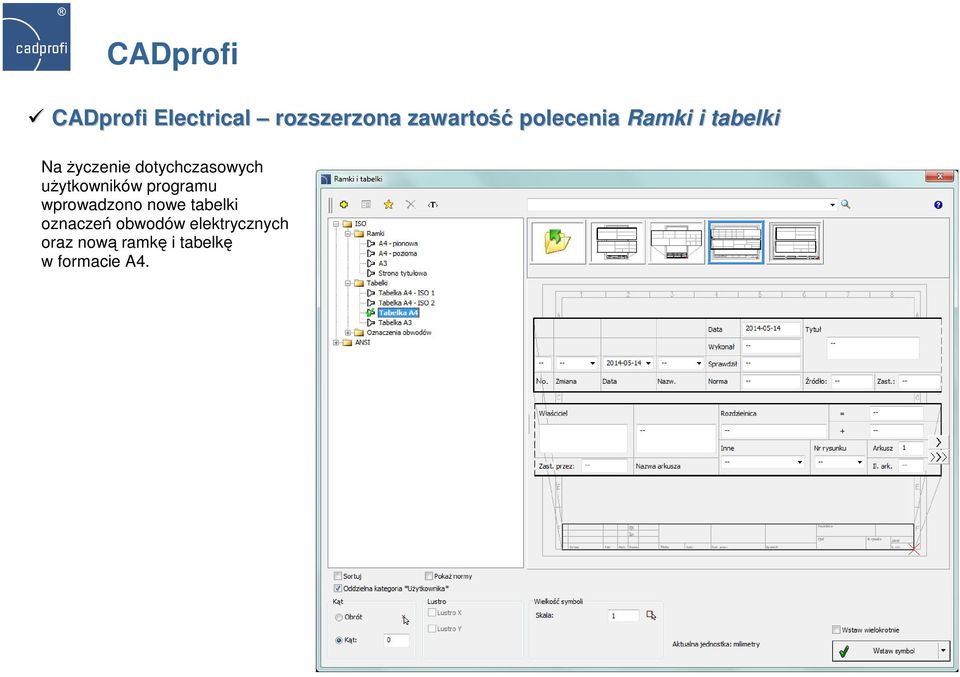The height and width of the screenshot is (677, 960).
Task: Select the blue-highlighted table thumbnail
Action: (x=736, y=242)
